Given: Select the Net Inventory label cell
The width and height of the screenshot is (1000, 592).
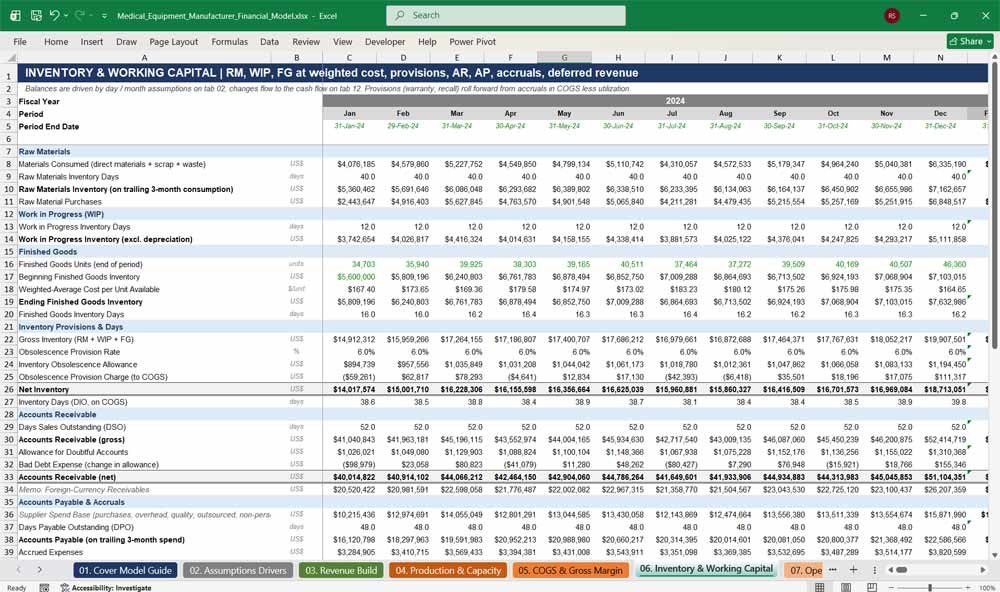Looking at the screenshot, I should point(144,389).
